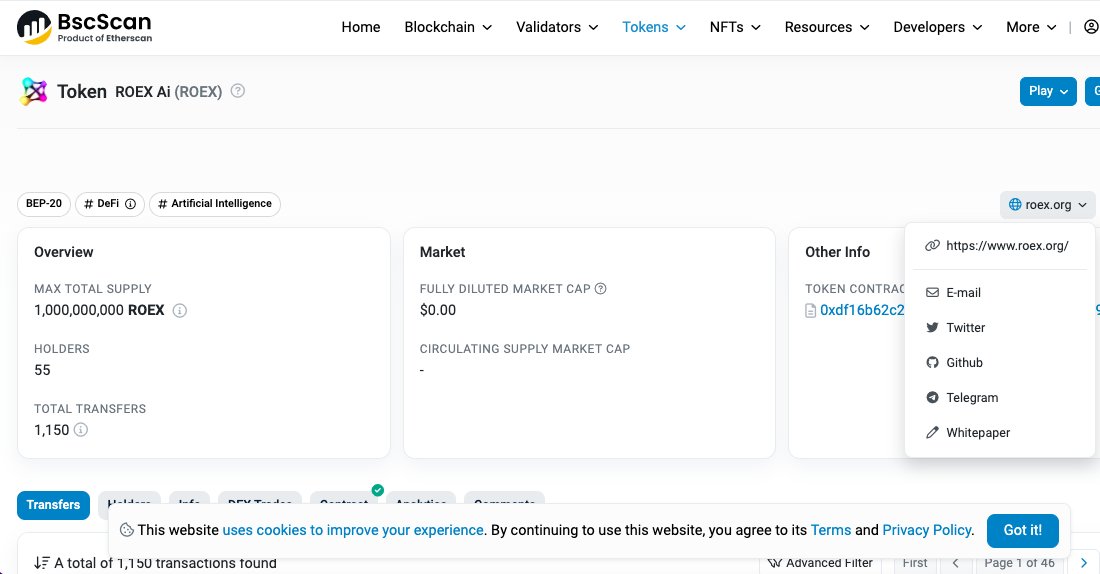Open the Terms link

pos(831,530)
